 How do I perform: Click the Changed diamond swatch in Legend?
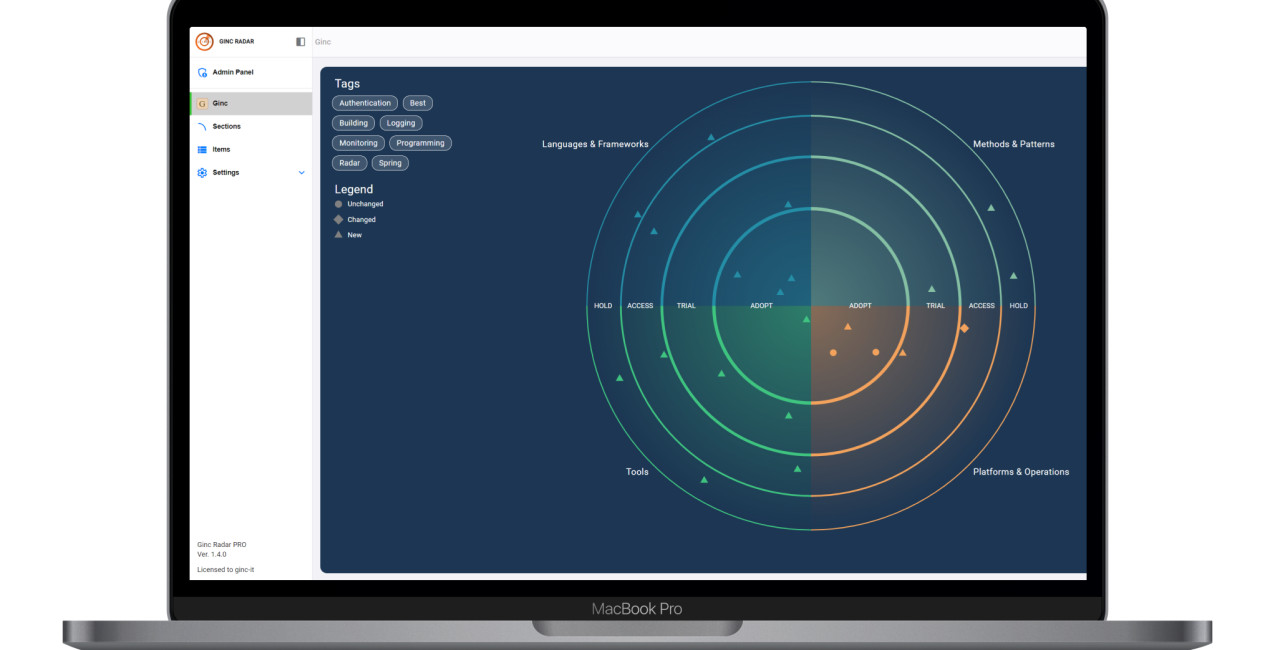click(x=338, y=219)
